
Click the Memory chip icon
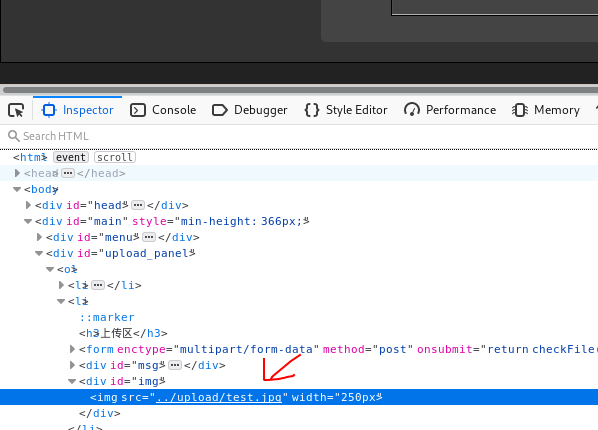[x=520, y=110]
